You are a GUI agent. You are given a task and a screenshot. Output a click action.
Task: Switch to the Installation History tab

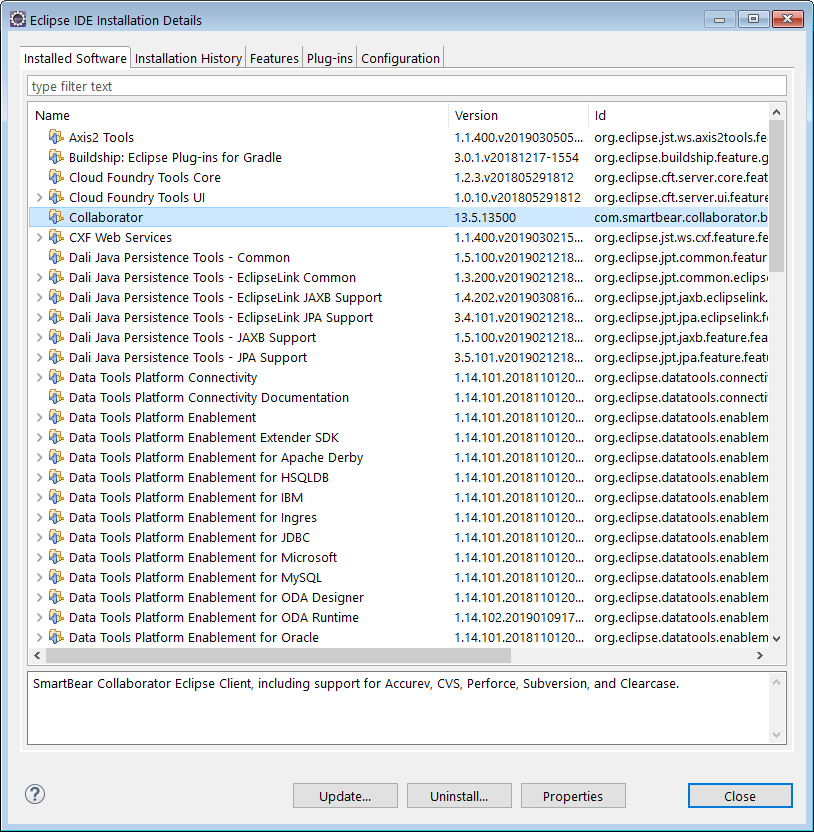[188, 58]
